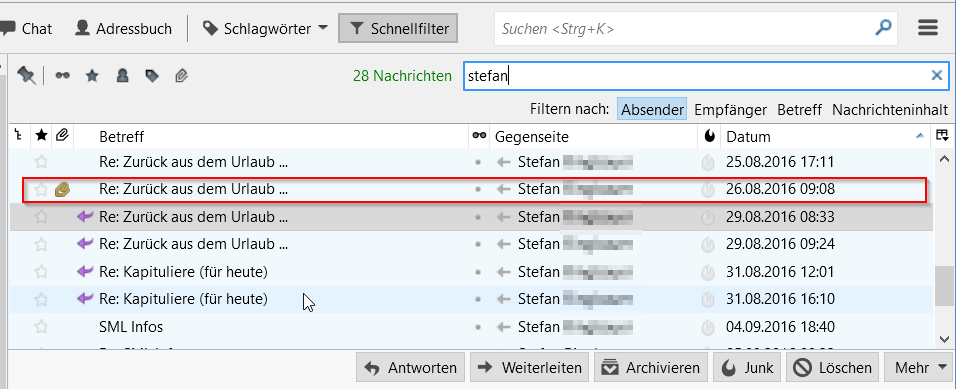The image size is (956, 389).
Task: Toggle the contacts-only person filter icon
Action: point(122,76)
